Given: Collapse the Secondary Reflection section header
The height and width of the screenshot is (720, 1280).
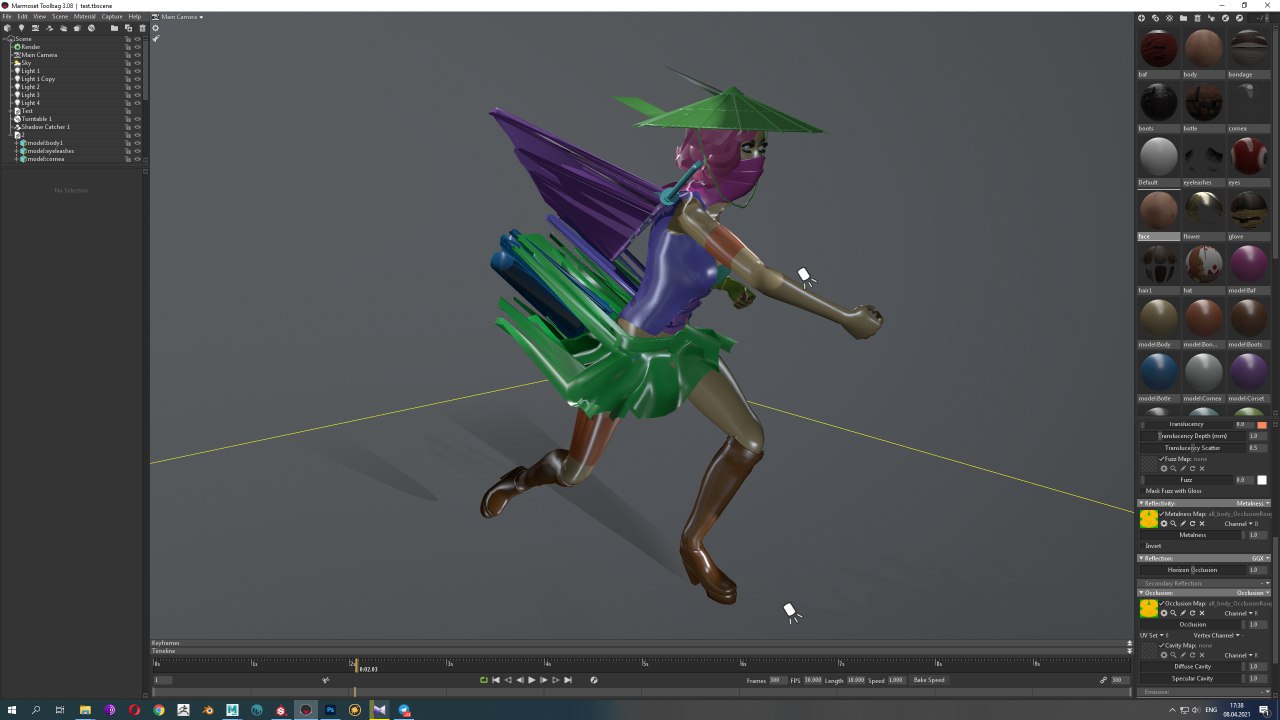Looking at the screenshot, I should pos(1204,583).
